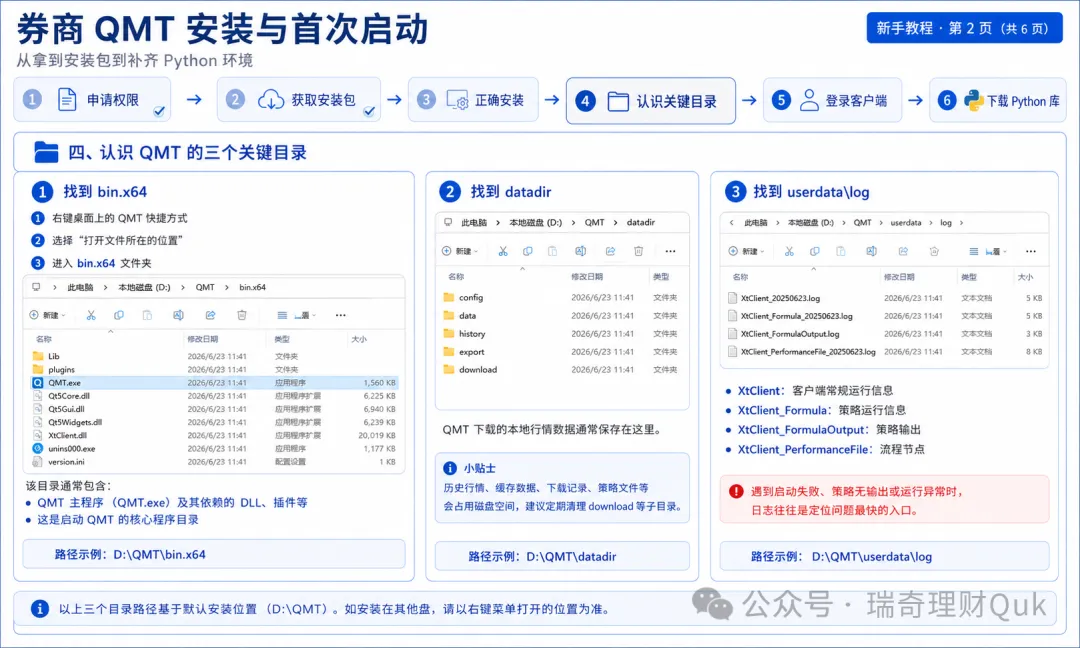This screenshot has height=648, width=1080.
Task: Open 新建 dropdown in log explorer
Action: [747, 251]
